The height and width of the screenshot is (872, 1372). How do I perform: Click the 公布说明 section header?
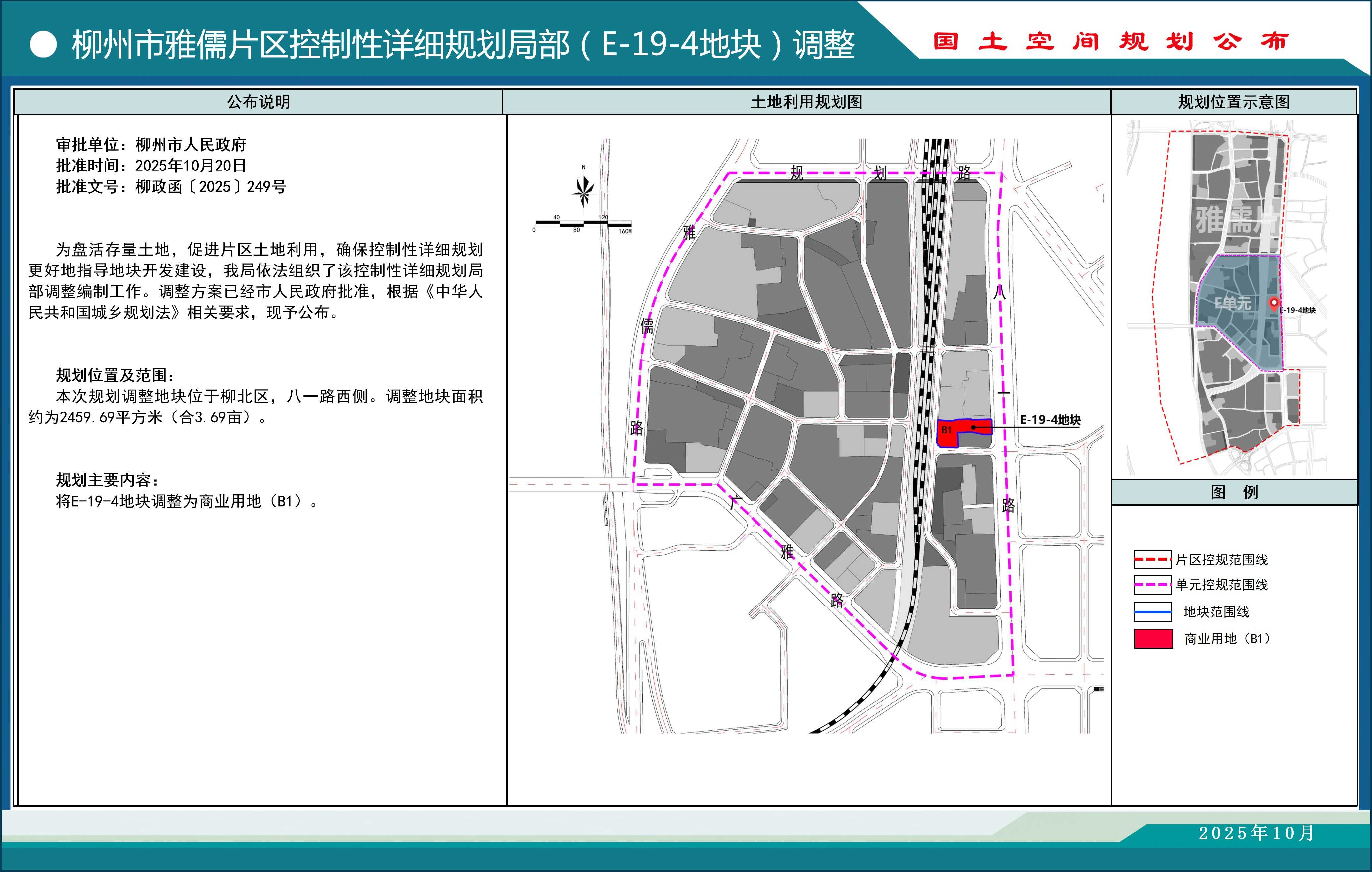(x=258, y=102)
